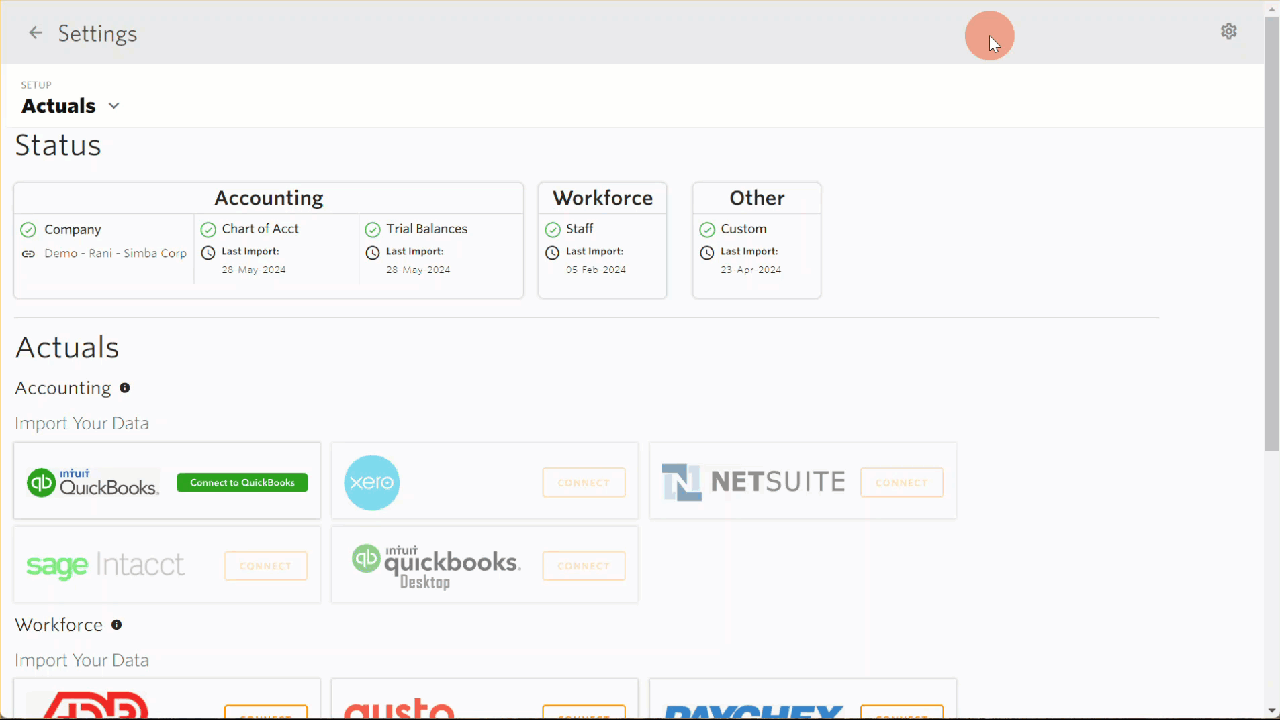Click the Sage Intacct Connect button
This screenshot has width=1280, height=720.
266,566
